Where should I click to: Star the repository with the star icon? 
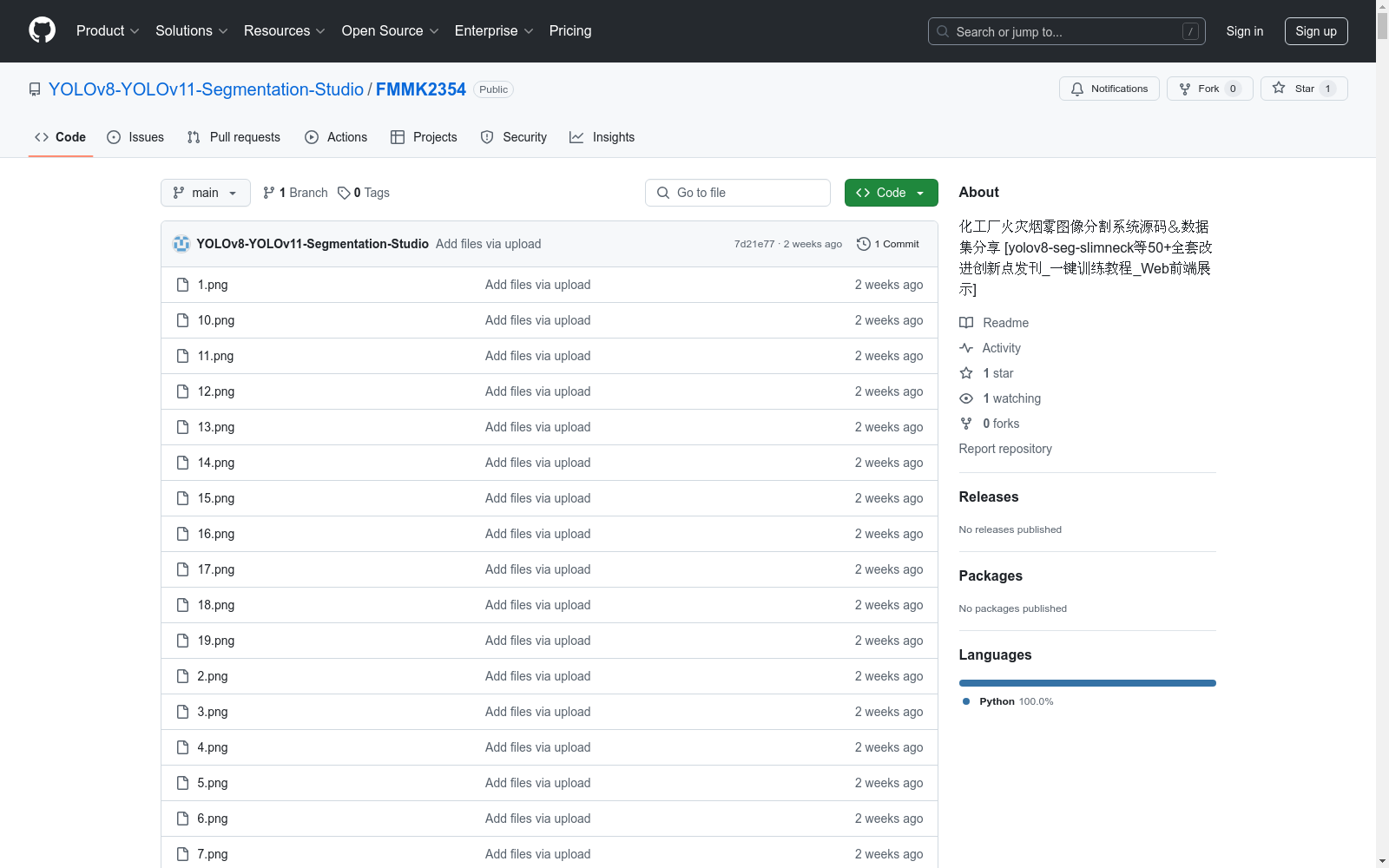[1279, 89]
